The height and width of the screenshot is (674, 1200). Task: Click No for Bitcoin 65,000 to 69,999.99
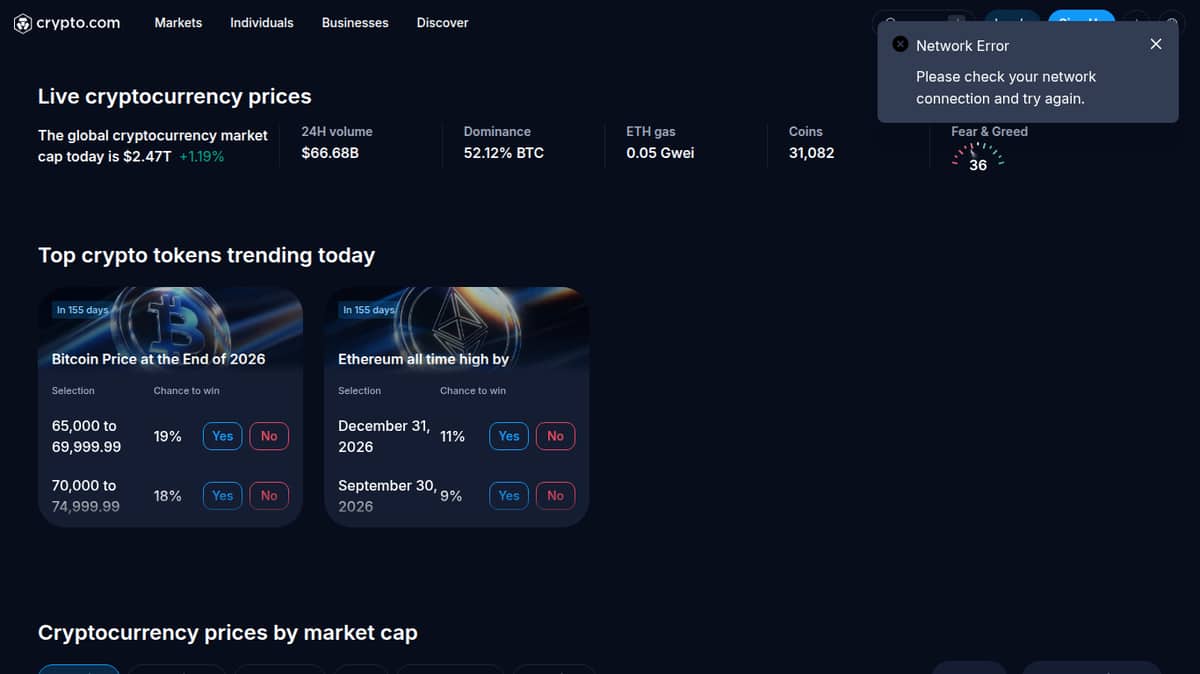269,436
